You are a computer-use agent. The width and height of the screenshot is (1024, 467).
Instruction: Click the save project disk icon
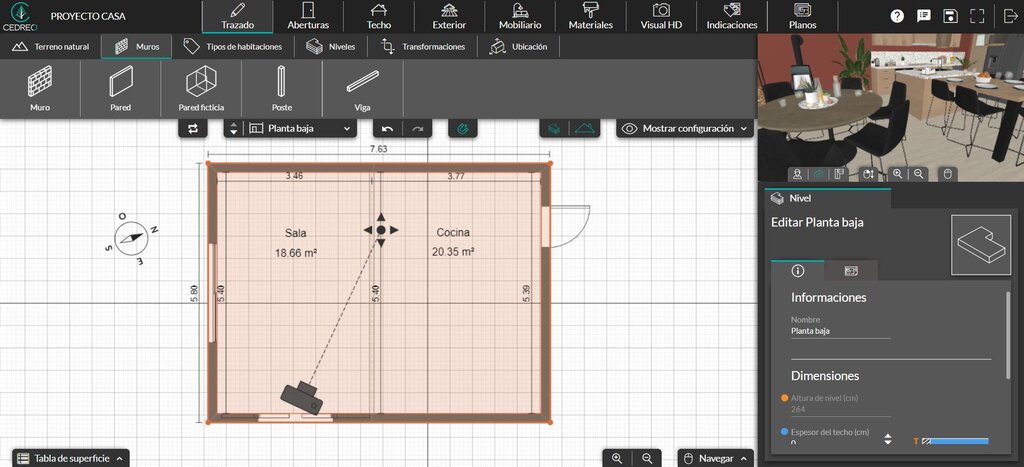click(x=950, y=16)
